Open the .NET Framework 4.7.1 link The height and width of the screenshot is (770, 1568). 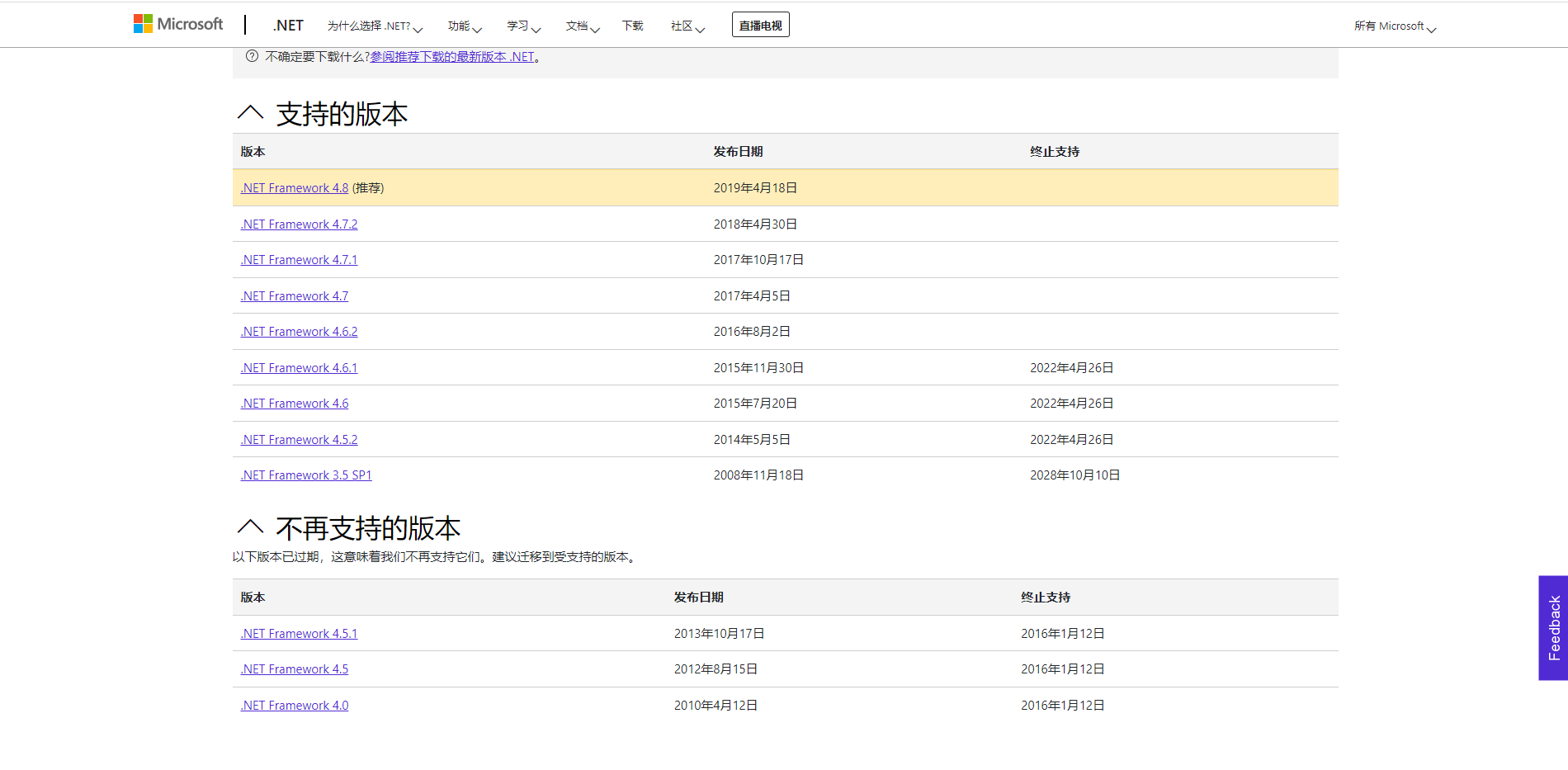click(x=299, y=260)
